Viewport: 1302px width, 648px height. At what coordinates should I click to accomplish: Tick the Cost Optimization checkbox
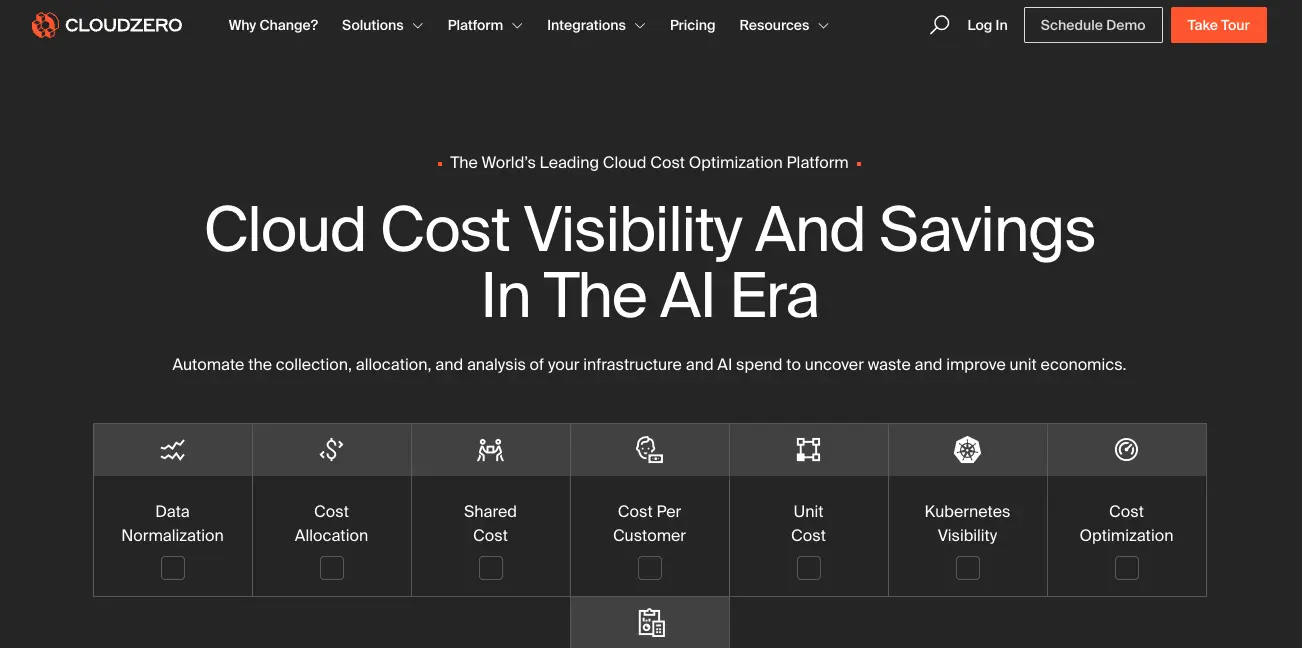pyautogui.click(x=1127, y=568)
